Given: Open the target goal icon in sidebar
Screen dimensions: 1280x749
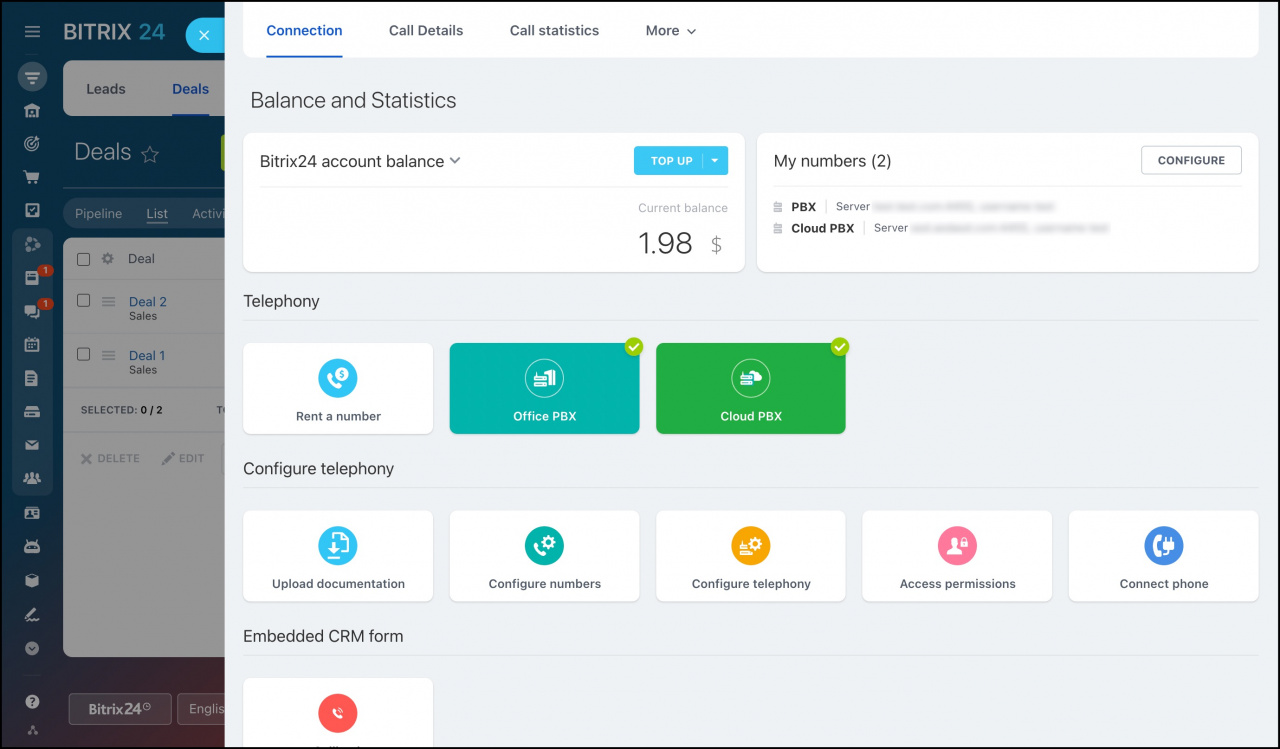Looking at the screenshot, I should [32, 143].
